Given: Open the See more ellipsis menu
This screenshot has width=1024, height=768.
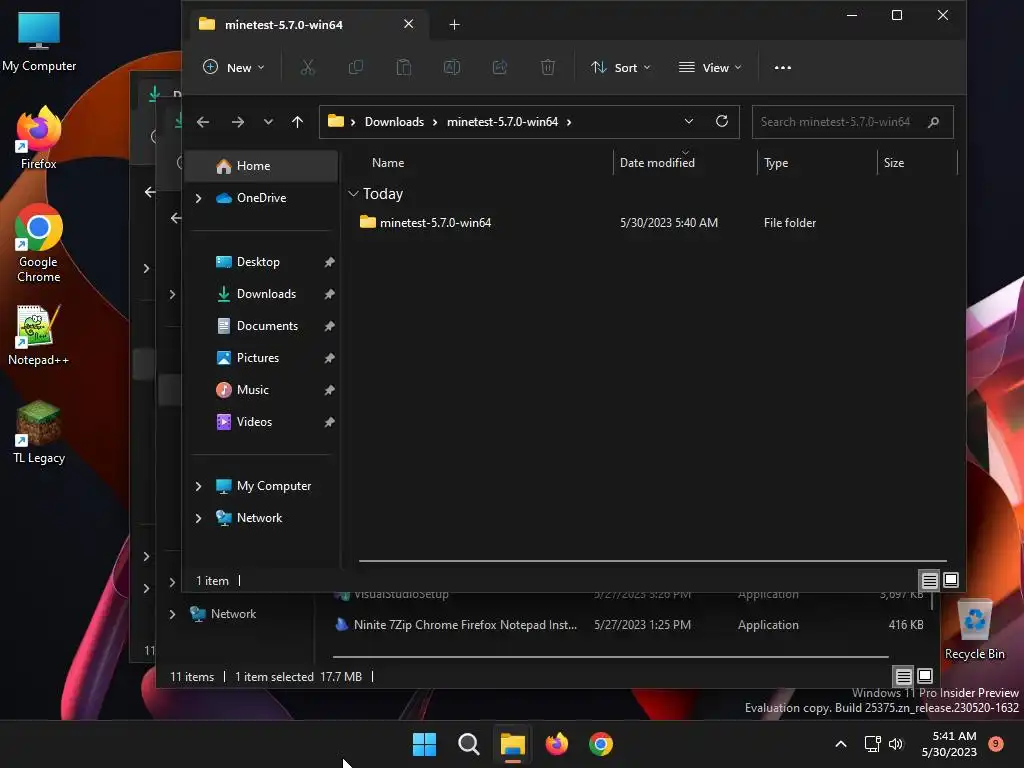Looking at the screenshot, I should 782,67.
